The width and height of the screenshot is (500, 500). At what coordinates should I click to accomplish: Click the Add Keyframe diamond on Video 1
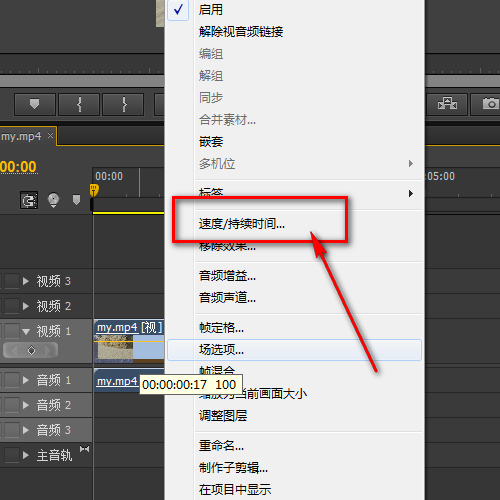click(x=31, y=350)
